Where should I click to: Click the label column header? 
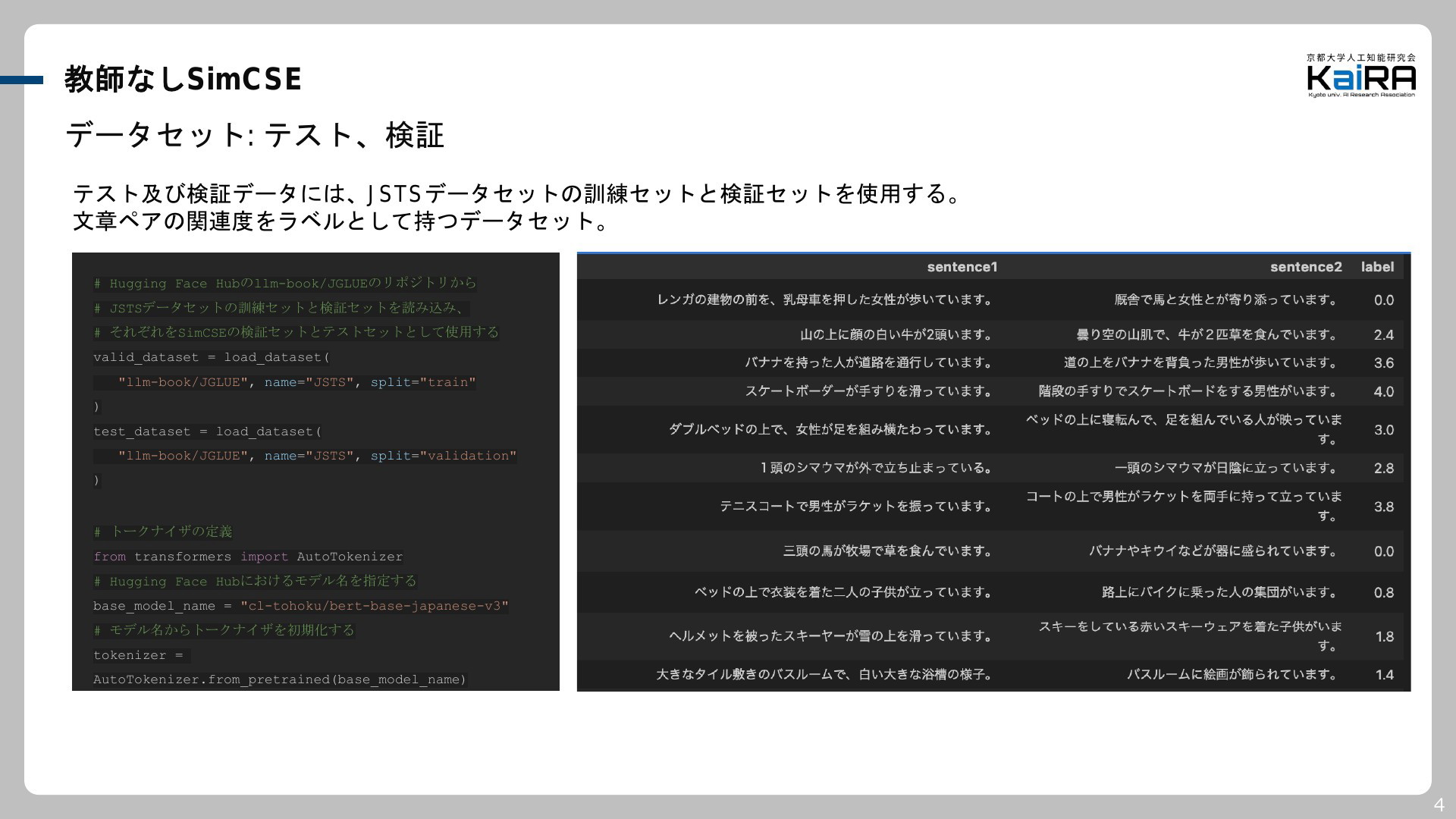1377,267
